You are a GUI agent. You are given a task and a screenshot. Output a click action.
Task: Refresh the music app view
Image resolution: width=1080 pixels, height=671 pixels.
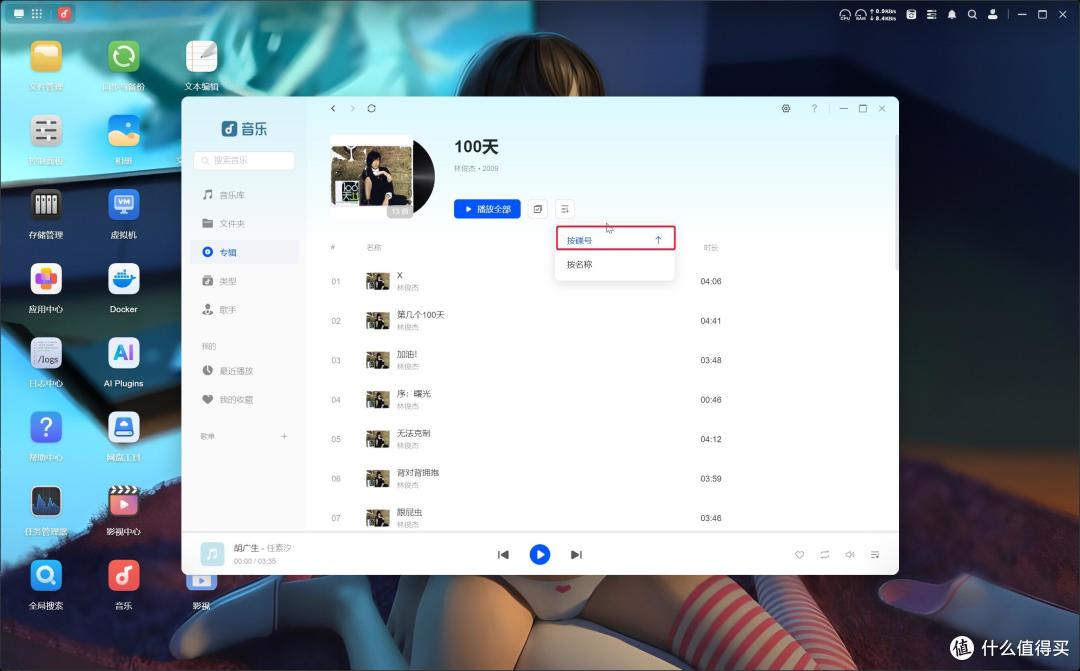[x=371, y=109]
